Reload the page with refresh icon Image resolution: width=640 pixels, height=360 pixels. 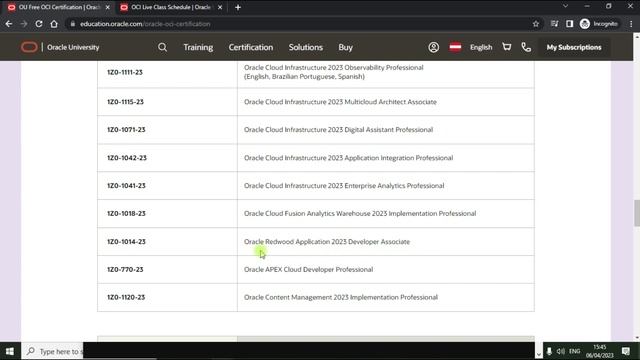point(39,24)
